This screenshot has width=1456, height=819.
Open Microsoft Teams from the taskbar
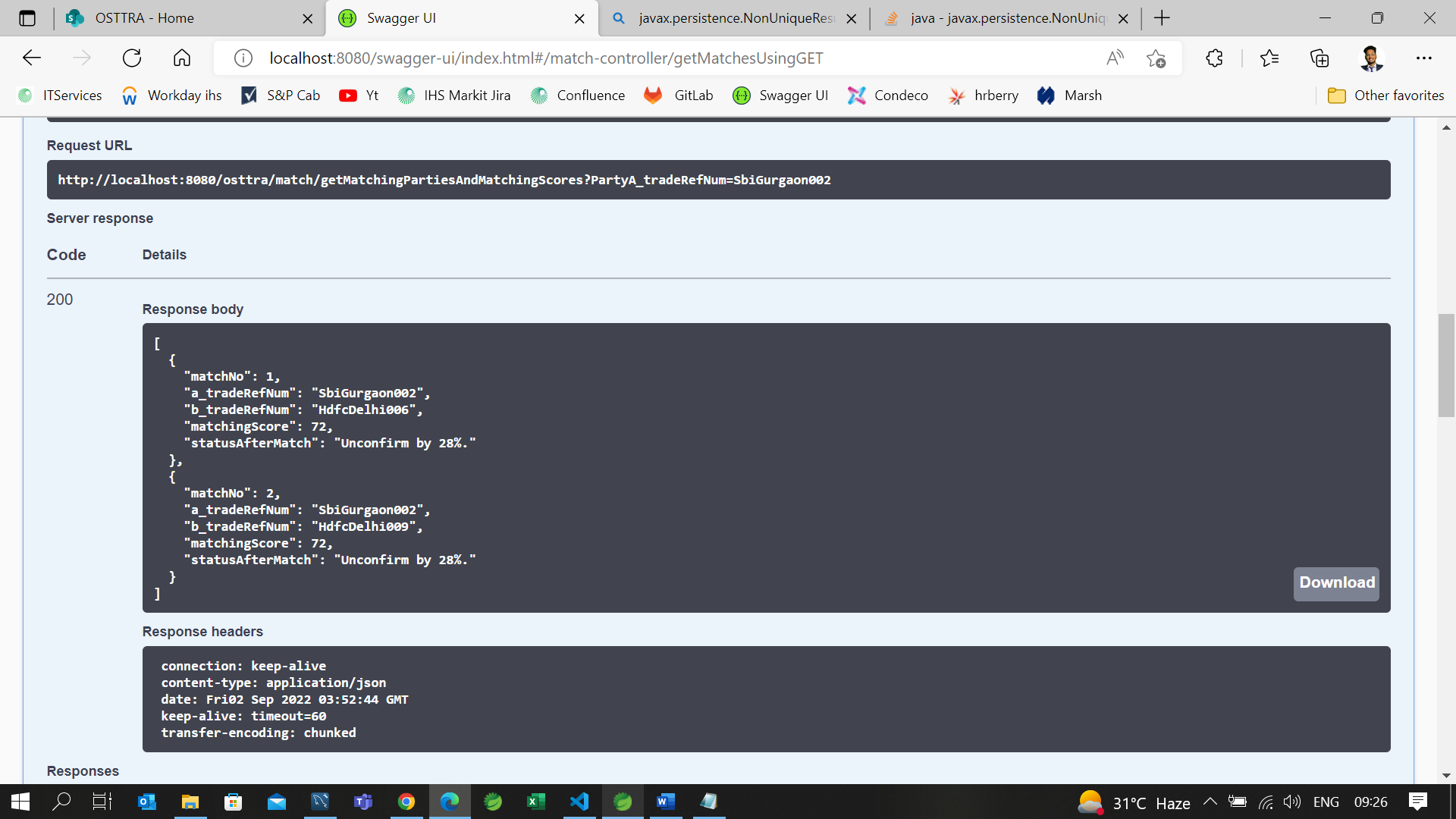click(x=363, y=802)
